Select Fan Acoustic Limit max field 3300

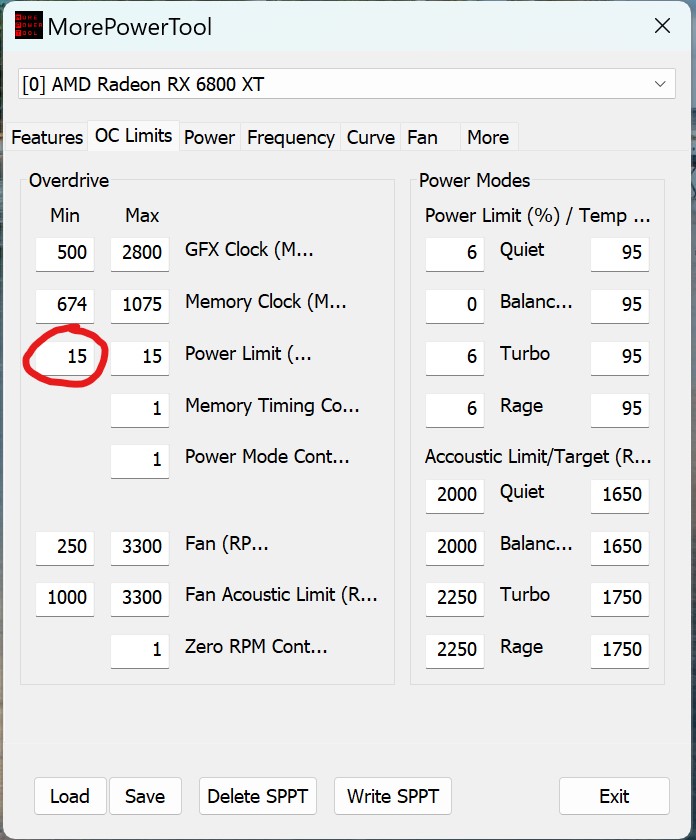click(140, 598)
